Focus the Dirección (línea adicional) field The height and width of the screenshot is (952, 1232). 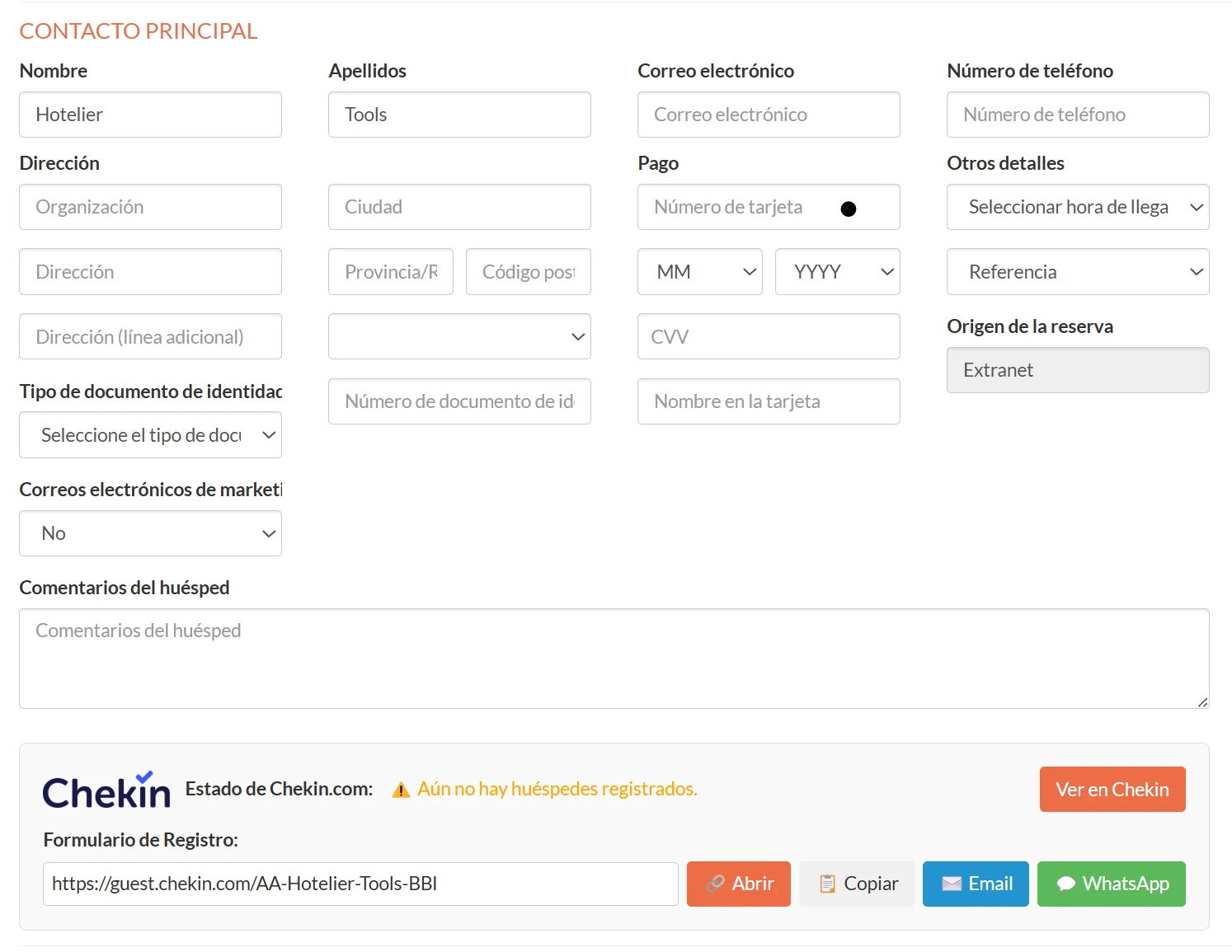[x=150, y=336]
